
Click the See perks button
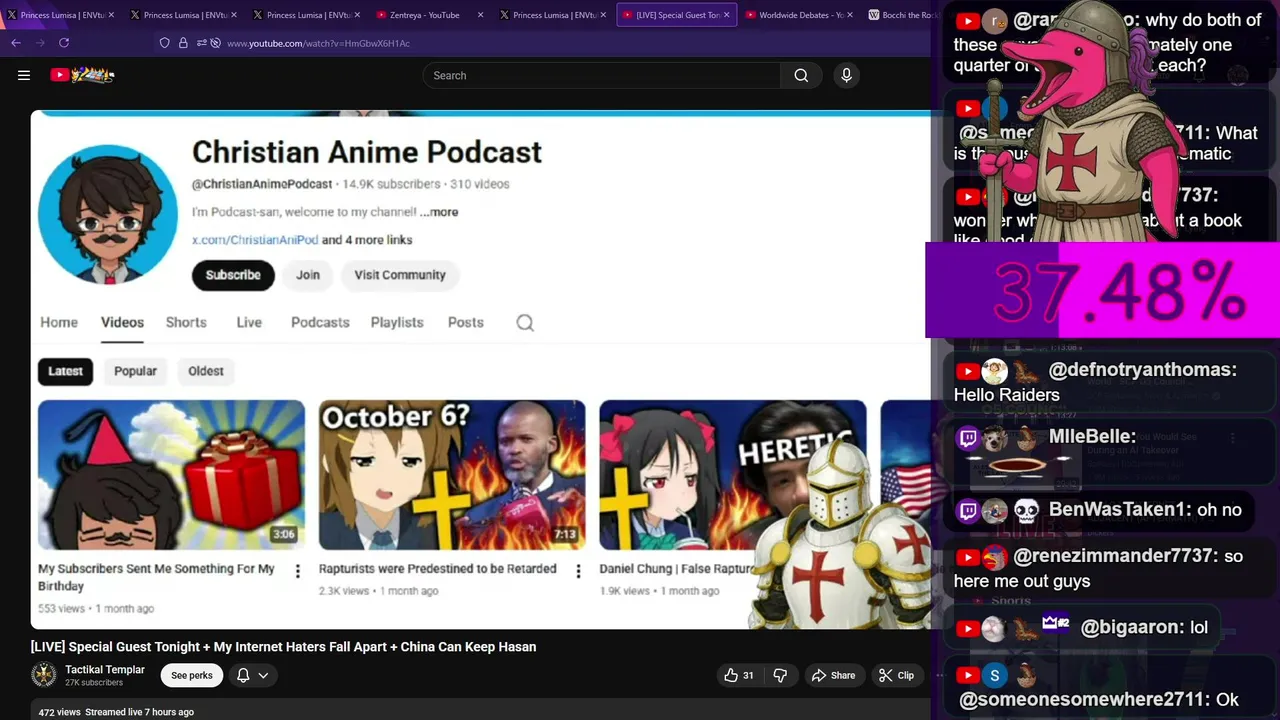(192, 675)
